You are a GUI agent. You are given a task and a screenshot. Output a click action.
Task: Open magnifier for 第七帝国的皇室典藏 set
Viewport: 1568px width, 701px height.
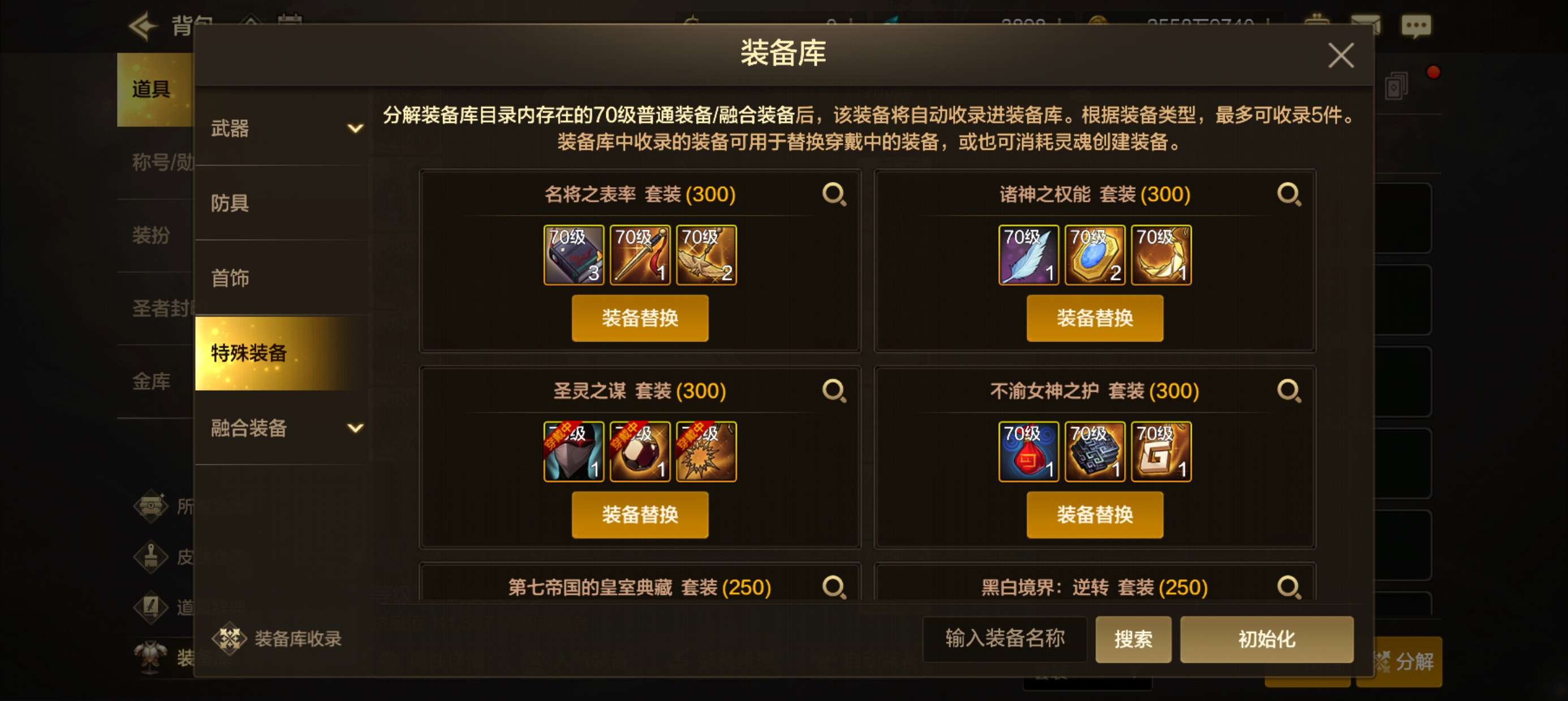(833, 588)
